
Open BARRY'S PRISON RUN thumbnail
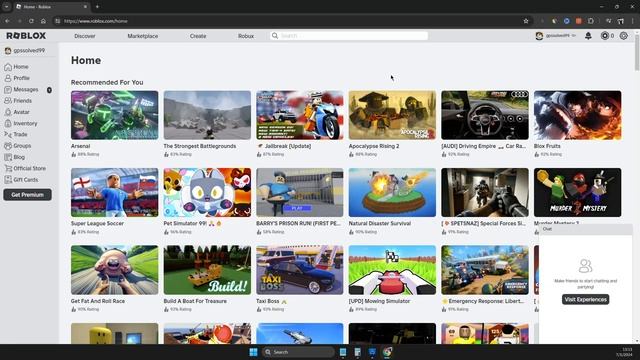pyautogui.click(x=300, y=192)
